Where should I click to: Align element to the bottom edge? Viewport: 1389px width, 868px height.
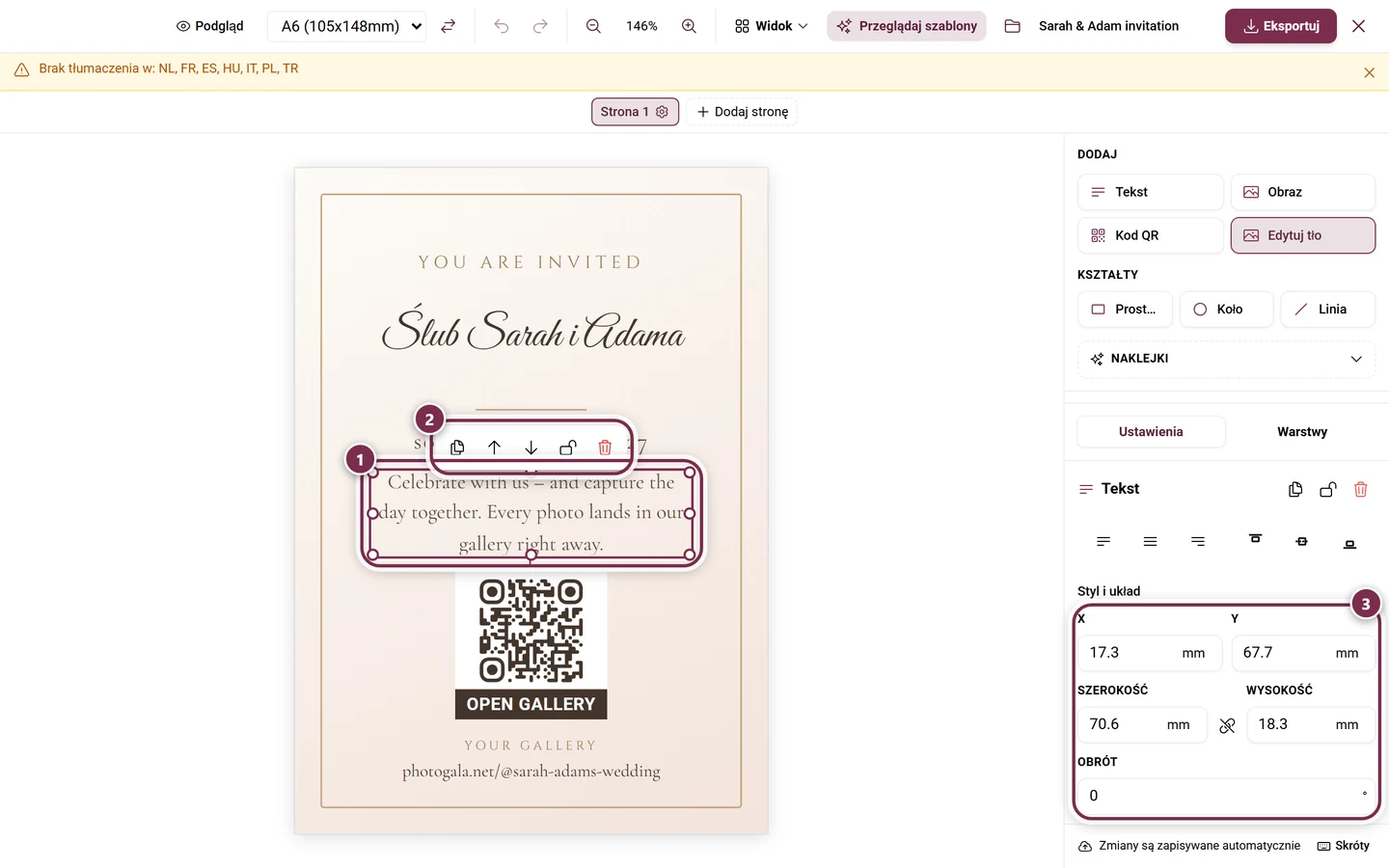tap(1349, 544)
